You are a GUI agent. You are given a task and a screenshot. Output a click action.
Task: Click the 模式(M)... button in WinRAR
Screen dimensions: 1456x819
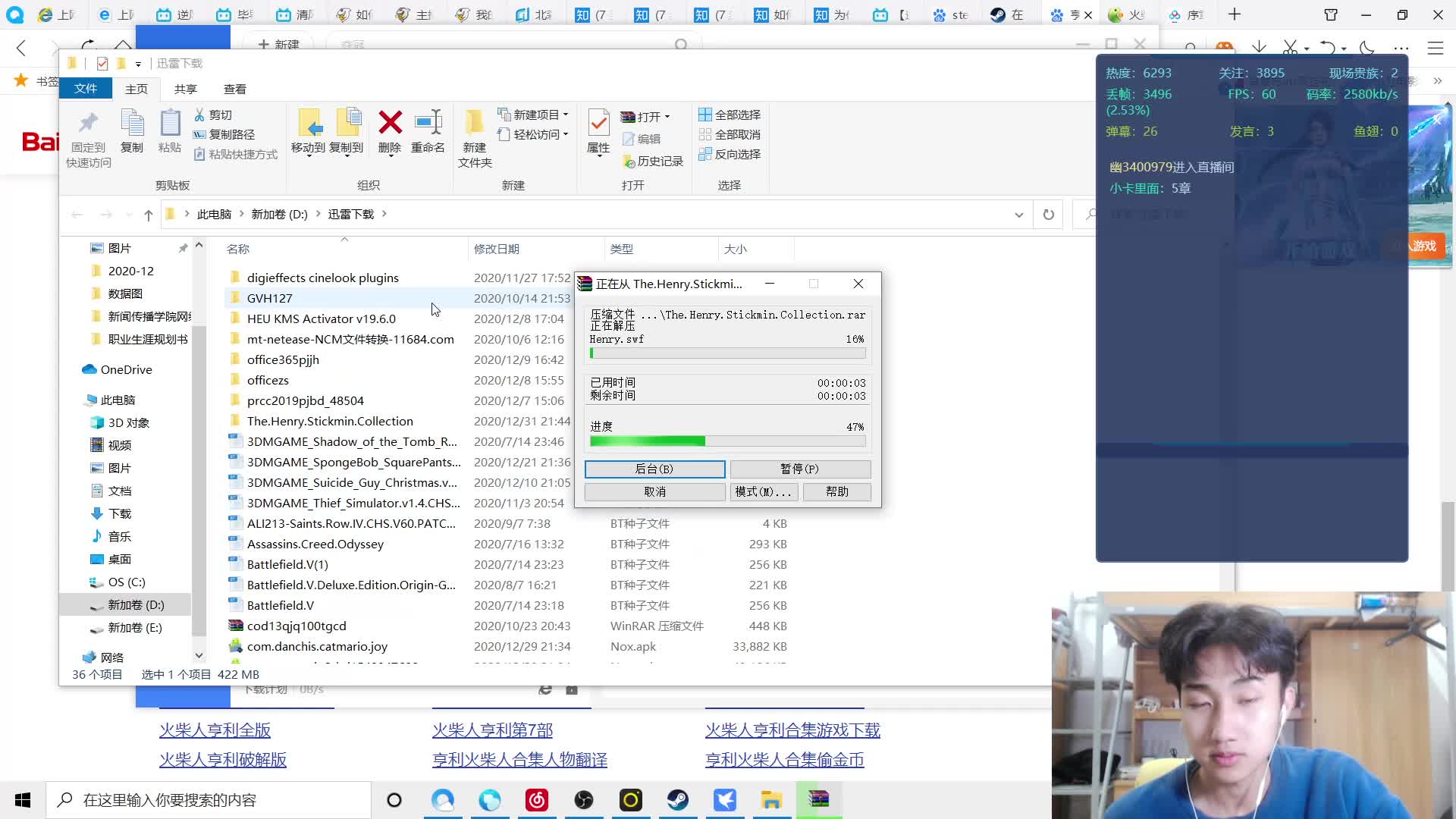tap(764, 492)
